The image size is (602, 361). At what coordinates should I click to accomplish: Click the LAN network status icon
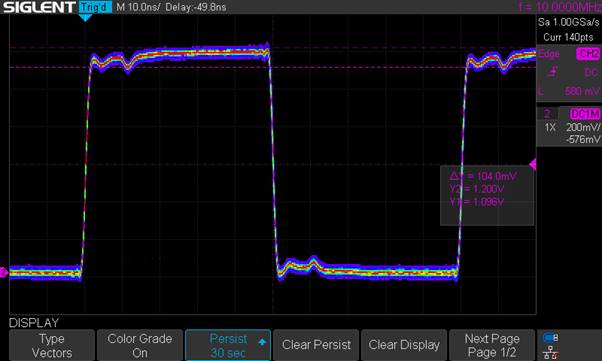pos(551,353)
